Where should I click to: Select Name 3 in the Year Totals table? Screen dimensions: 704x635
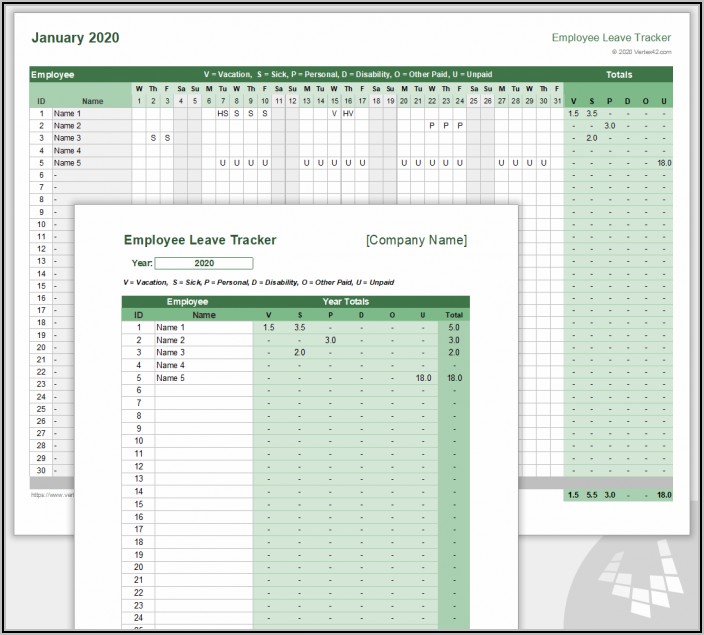[171, 352]
